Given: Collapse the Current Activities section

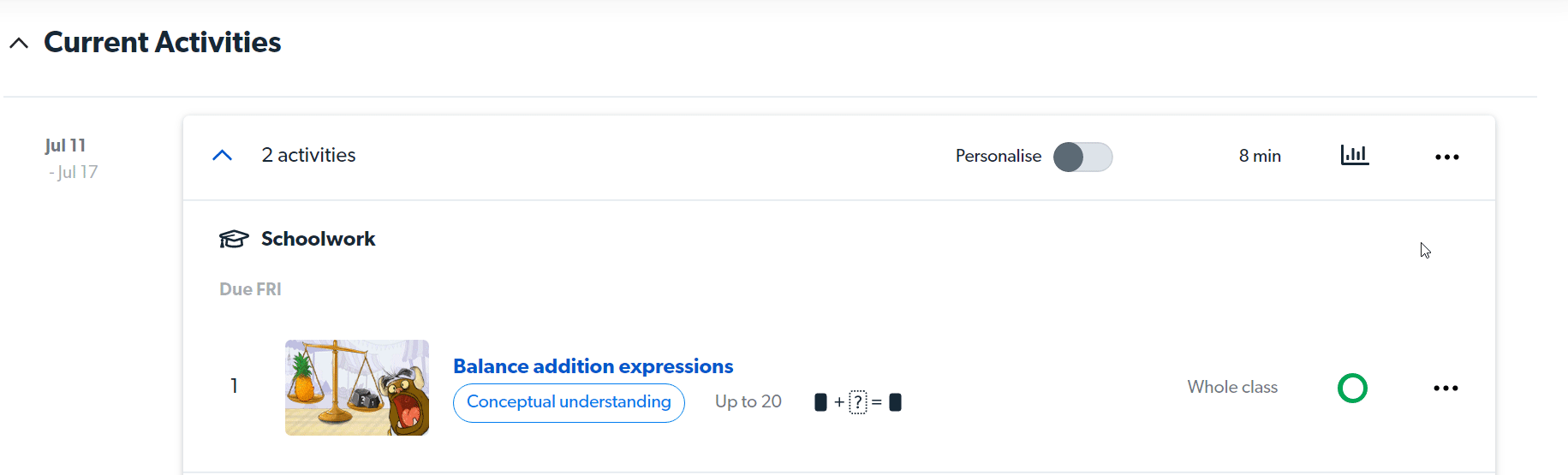Looking at the screenshot, I should 19,43.
